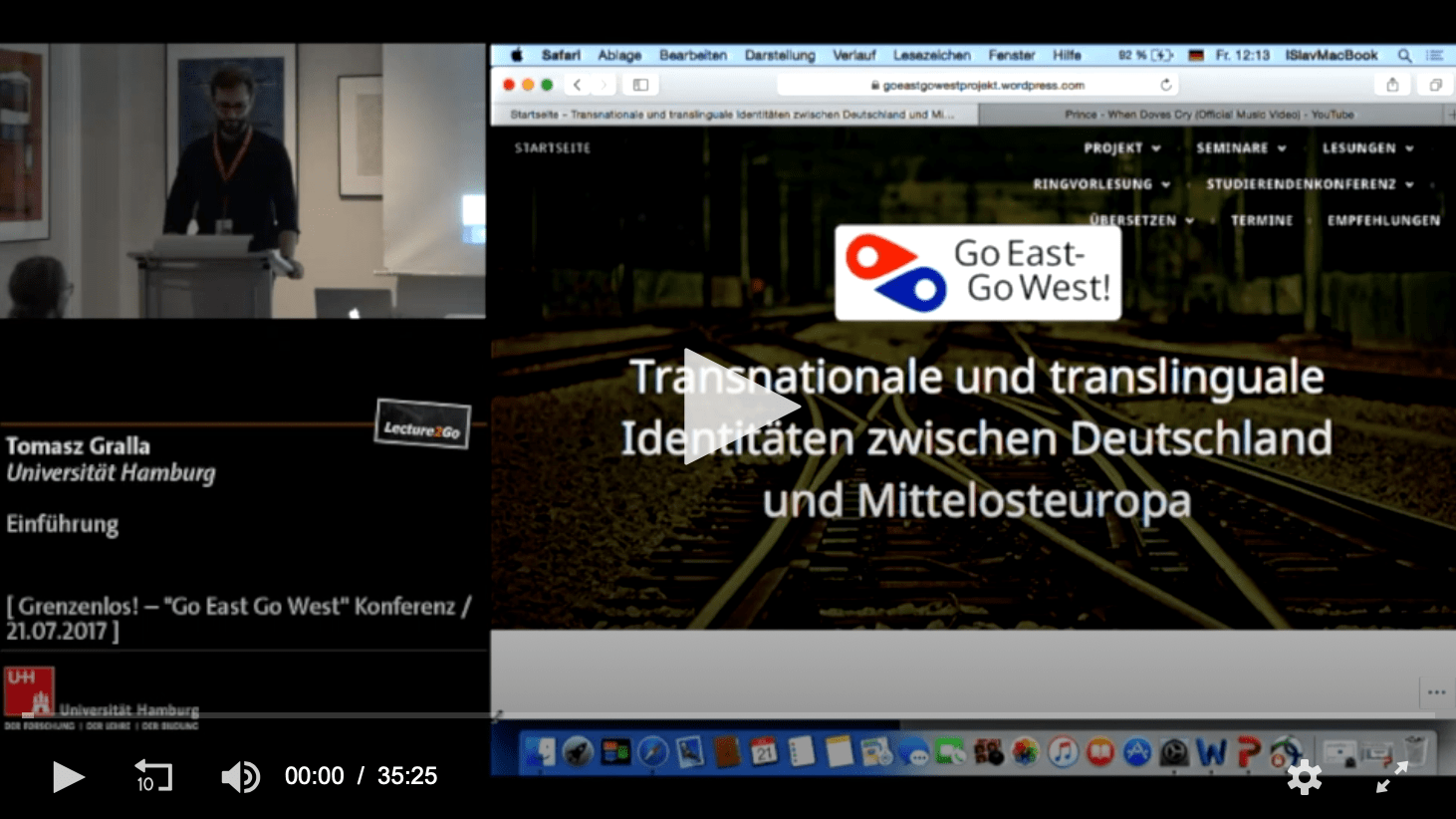
Task: Click the Lecture2Go logo badge
Action: pyautogui.click(x=422, y=425)
